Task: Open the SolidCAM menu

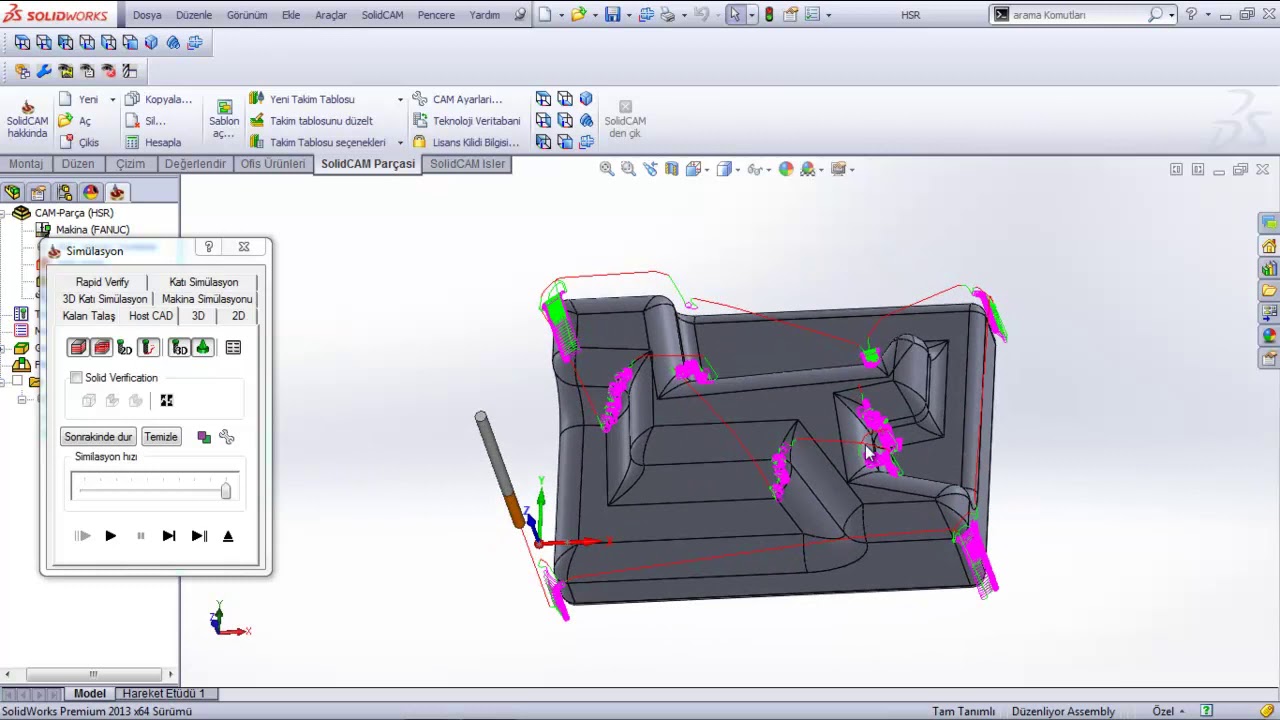Action: 382,15
